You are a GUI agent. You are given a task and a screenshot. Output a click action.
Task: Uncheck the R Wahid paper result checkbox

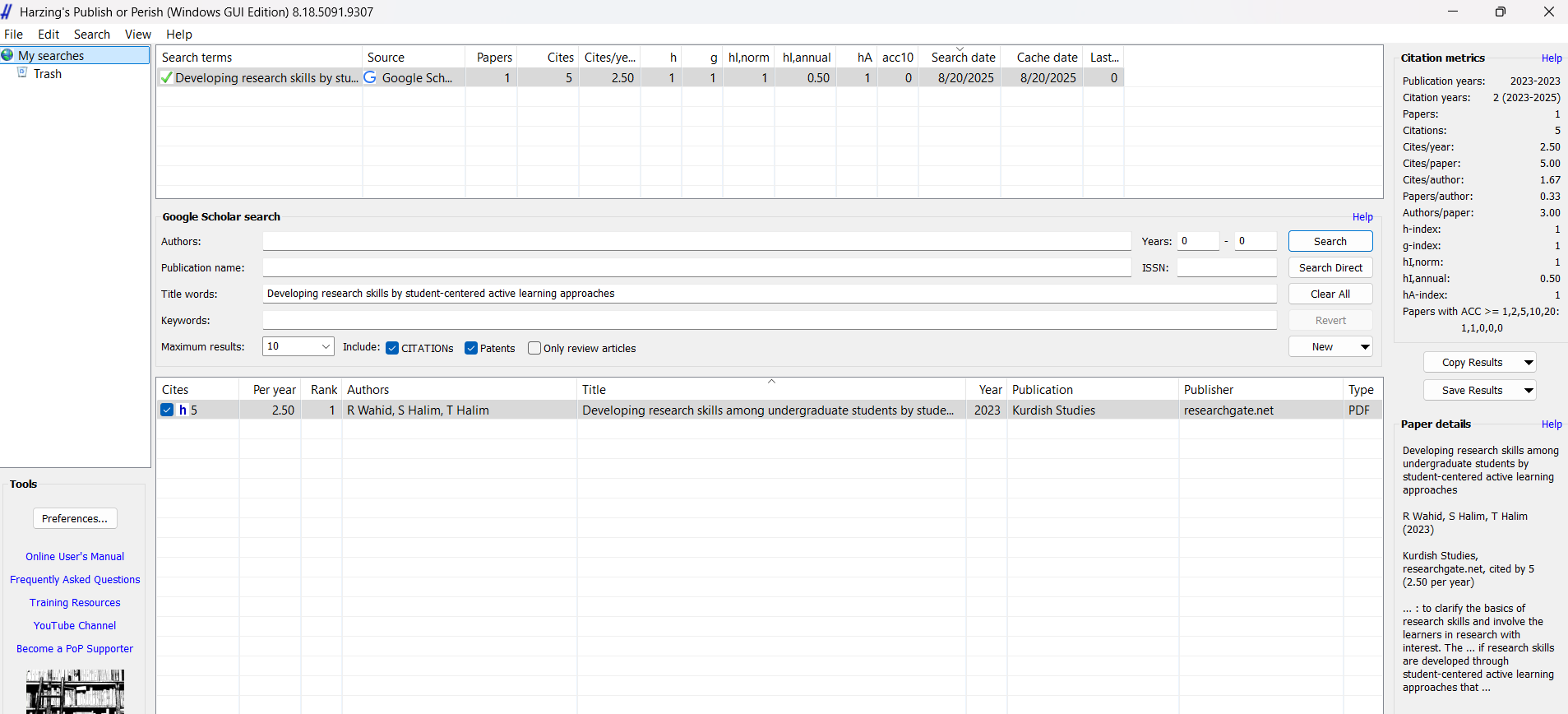(x=167, y=410)
